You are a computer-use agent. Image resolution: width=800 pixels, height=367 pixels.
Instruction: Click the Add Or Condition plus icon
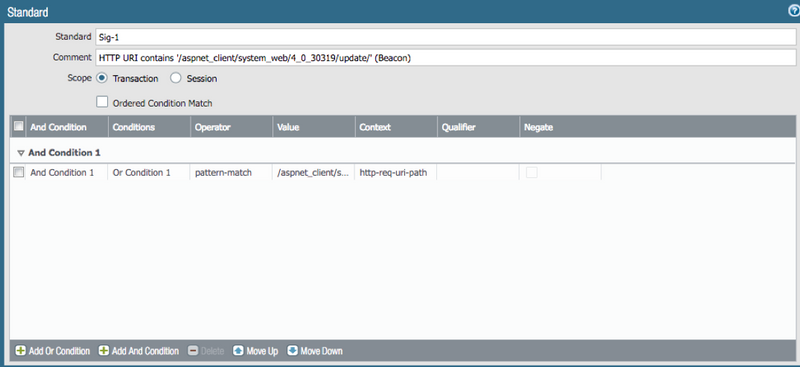[20, 351]
